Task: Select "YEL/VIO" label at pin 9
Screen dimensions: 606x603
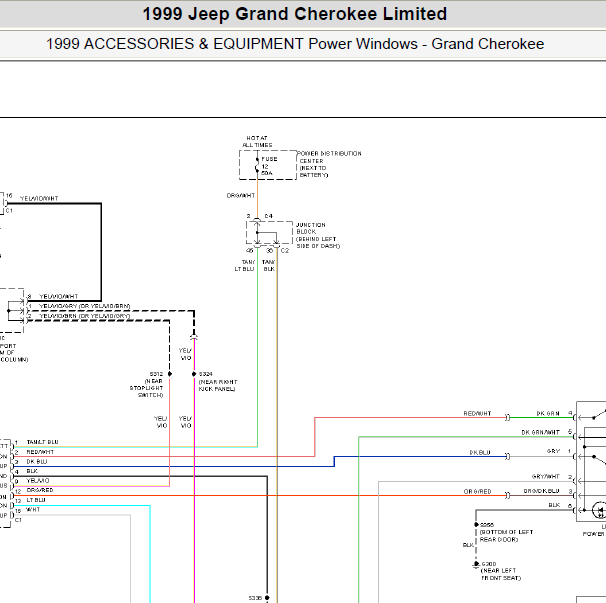Action: 38,481
